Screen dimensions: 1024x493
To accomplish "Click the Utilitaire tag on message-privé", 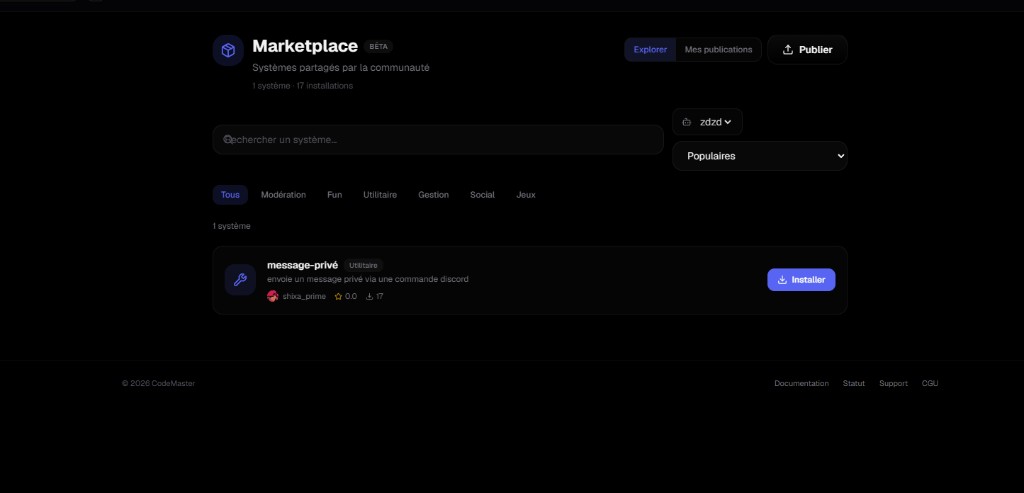I will pos(363,266).
